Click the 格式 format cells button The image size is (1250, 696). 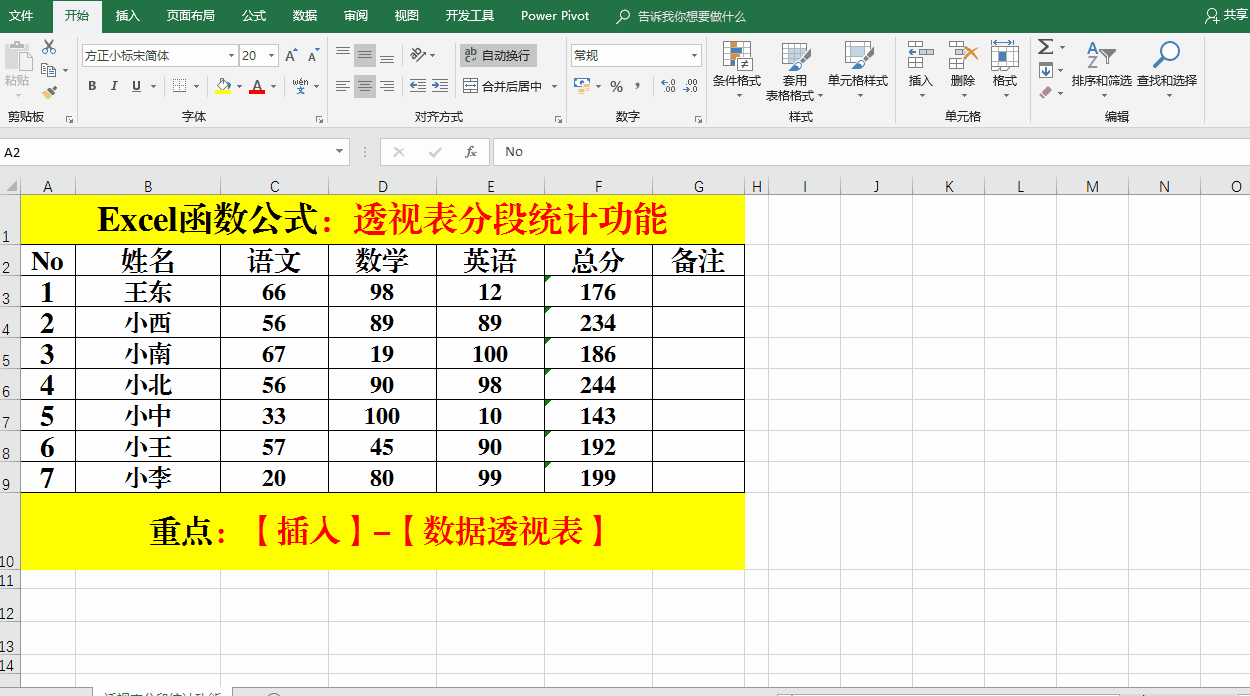1005,69
